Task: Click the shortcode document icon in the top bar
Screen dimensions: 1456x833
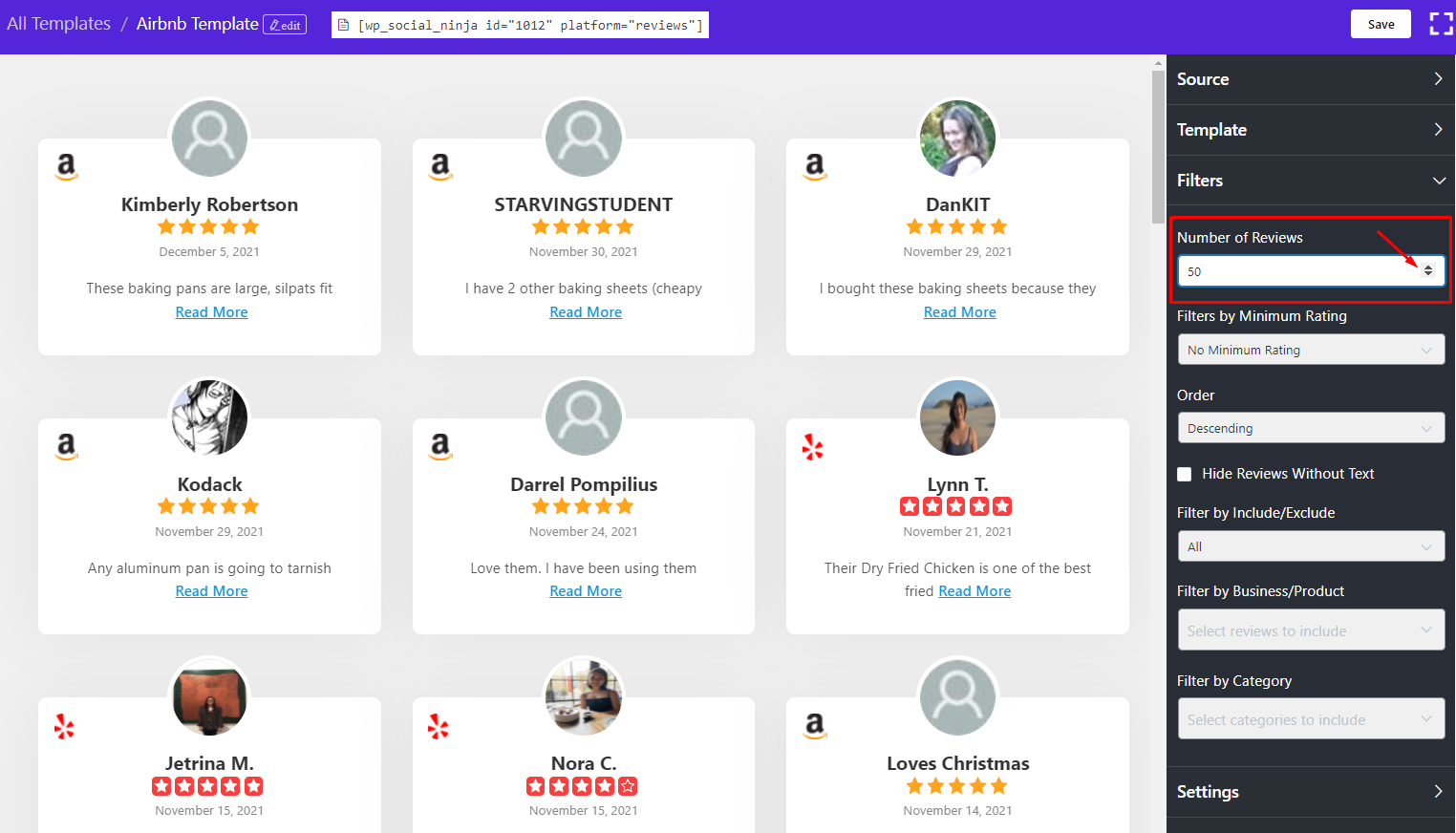Action: tap(343, 24)
